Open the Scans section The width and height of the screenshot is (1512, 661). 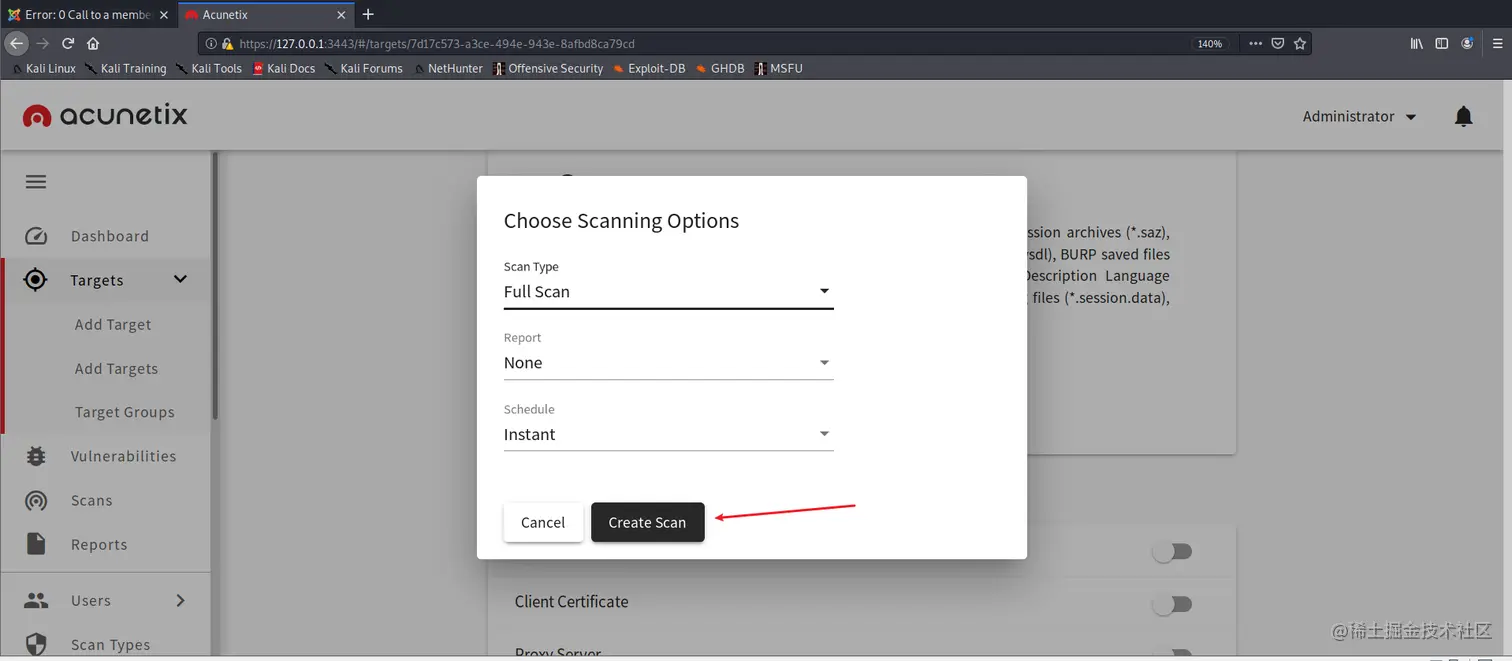(91, 500)
